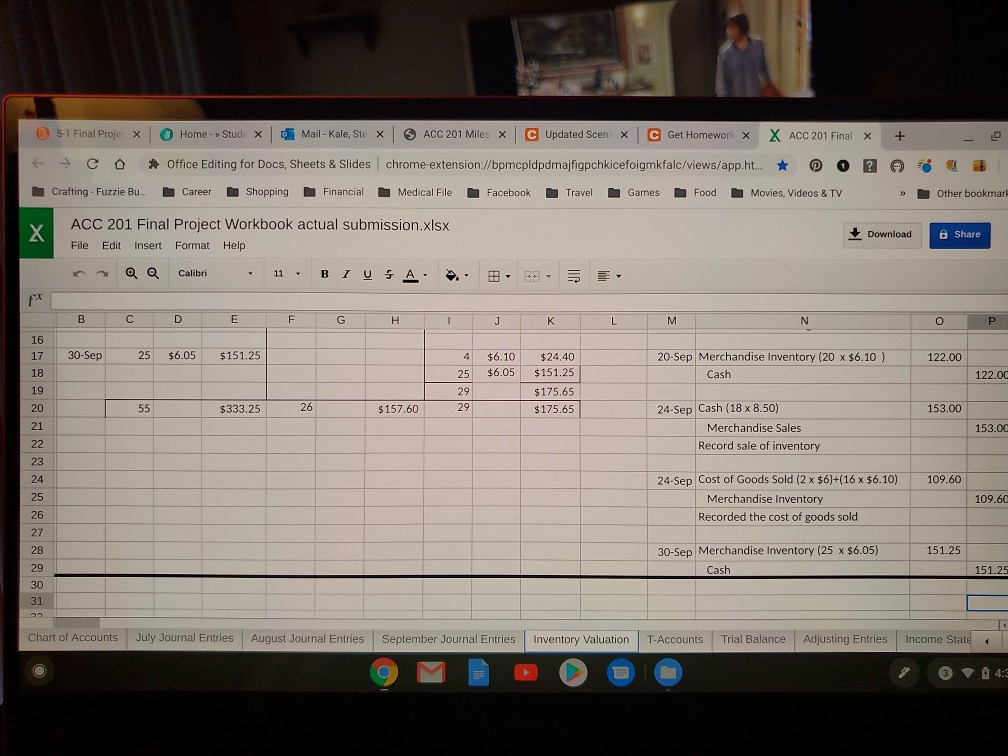Click the cell borders icon

click(x=494, y=276)
